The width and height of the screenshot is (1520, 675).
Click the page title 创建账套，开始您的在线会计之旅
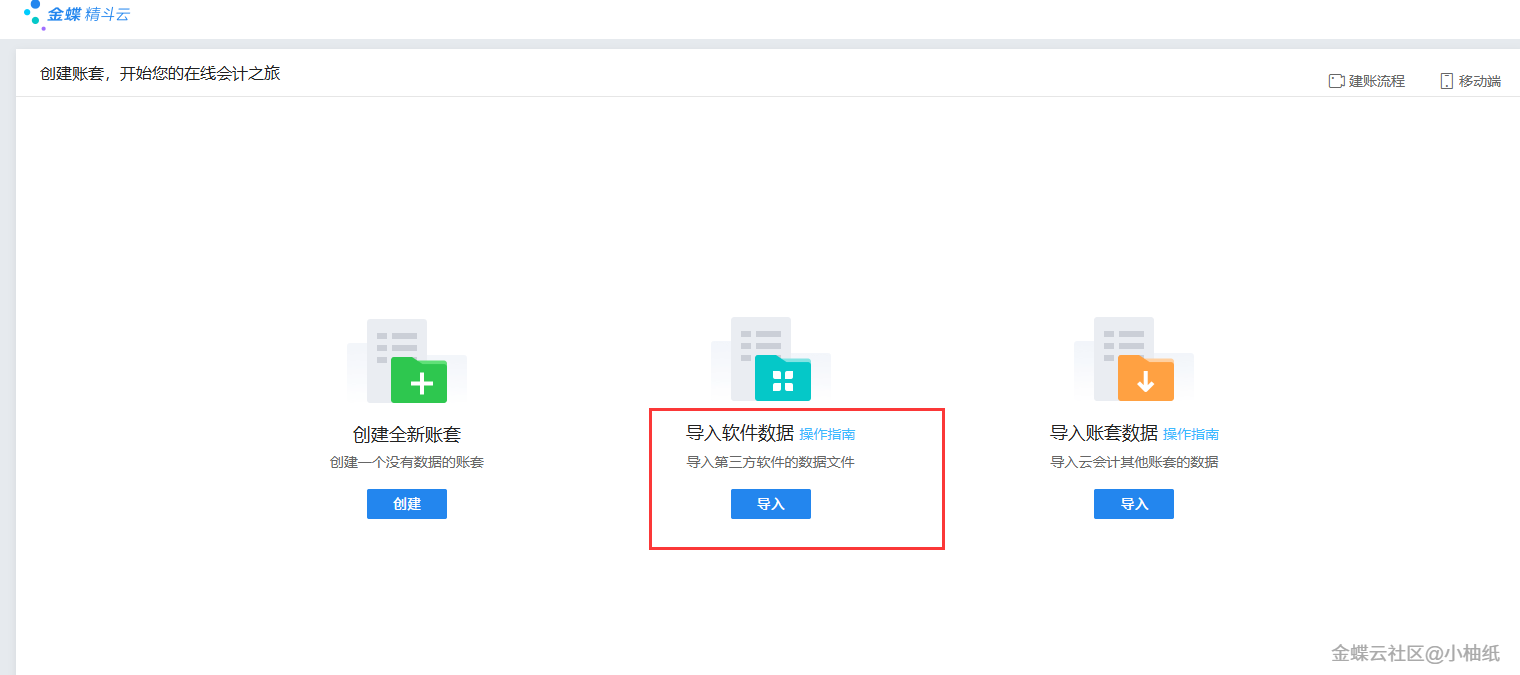click(x=160, y=73)
